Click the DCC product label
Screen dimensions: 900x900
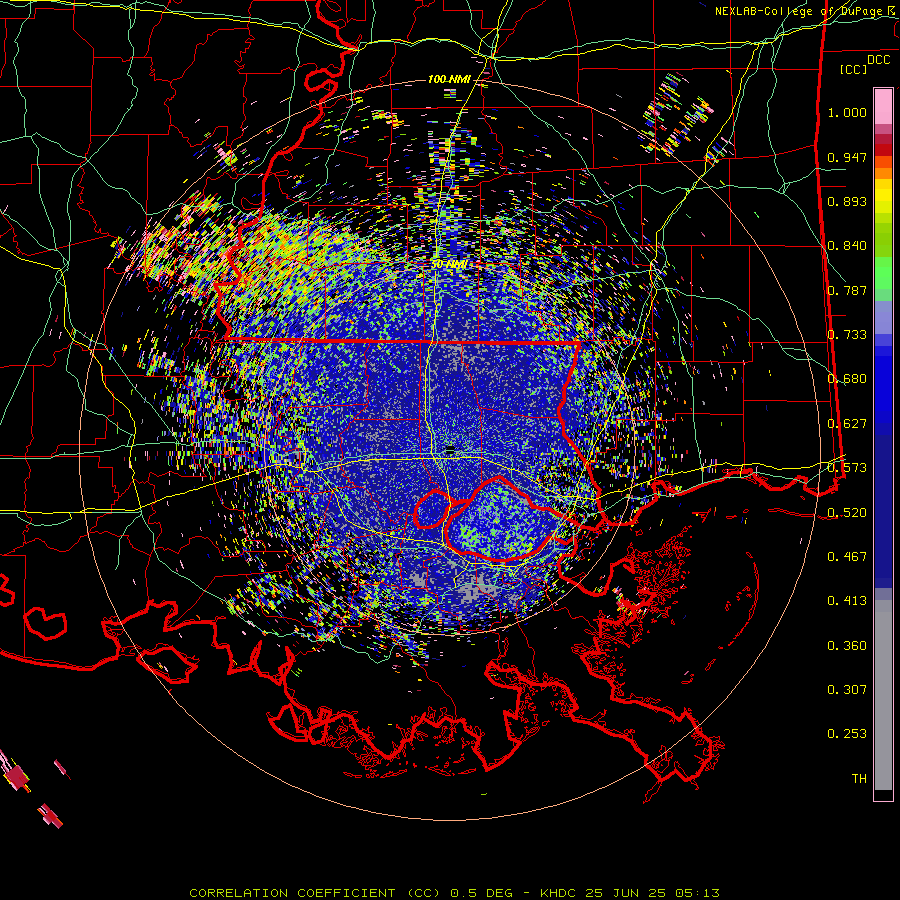tap(878, 60)
